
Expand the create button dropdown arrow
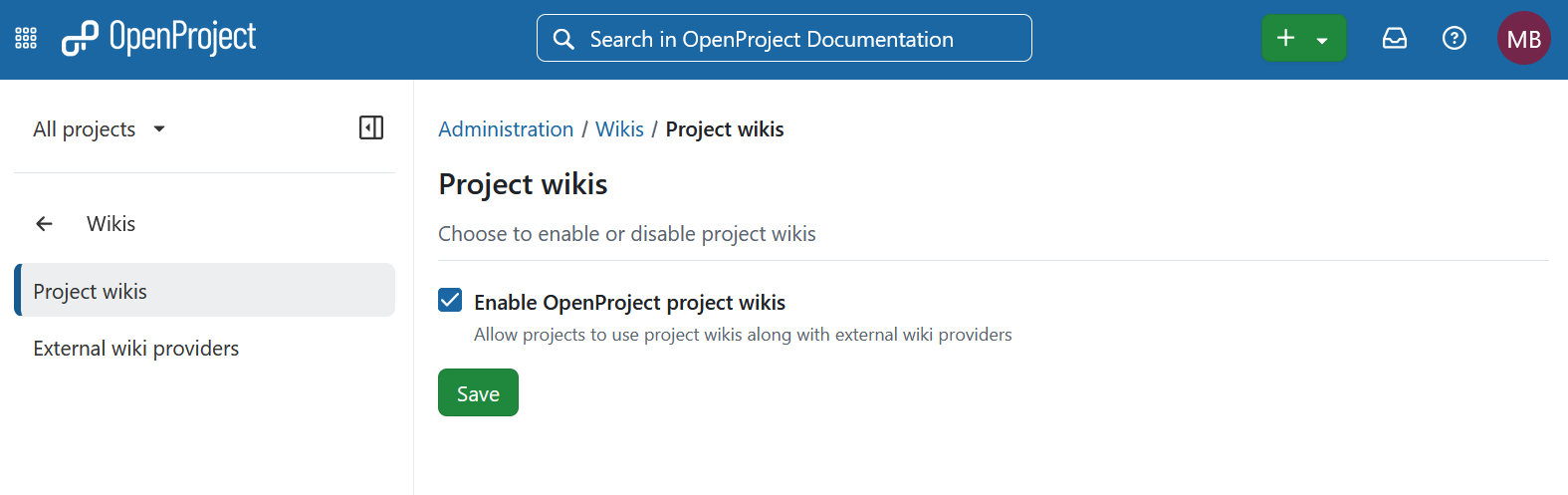1322,40
